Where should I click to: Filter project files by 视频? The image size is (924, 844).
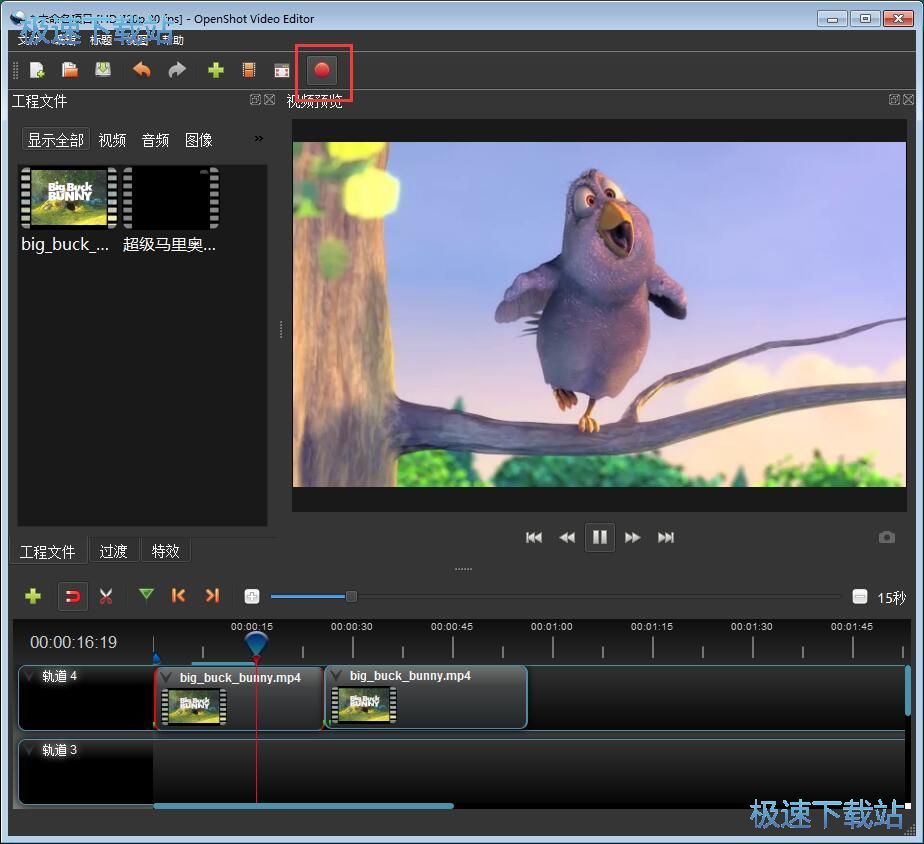coord(113,140)
